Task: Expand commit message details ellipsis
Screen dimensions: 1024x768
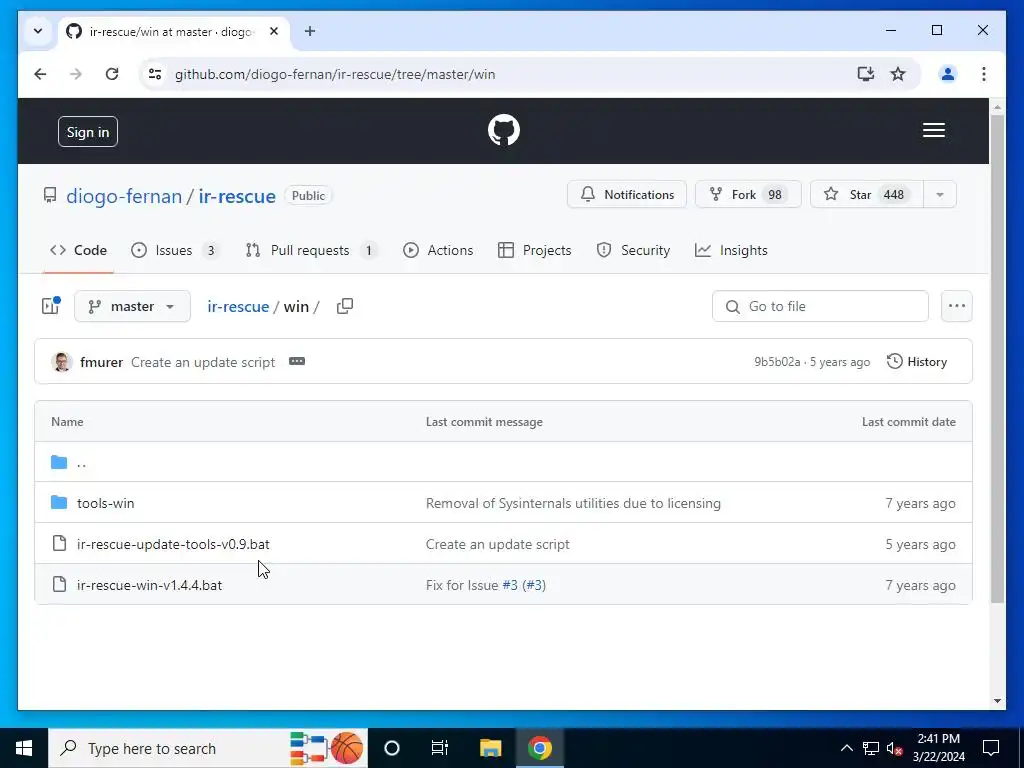Action: click(x=296, y=361)
